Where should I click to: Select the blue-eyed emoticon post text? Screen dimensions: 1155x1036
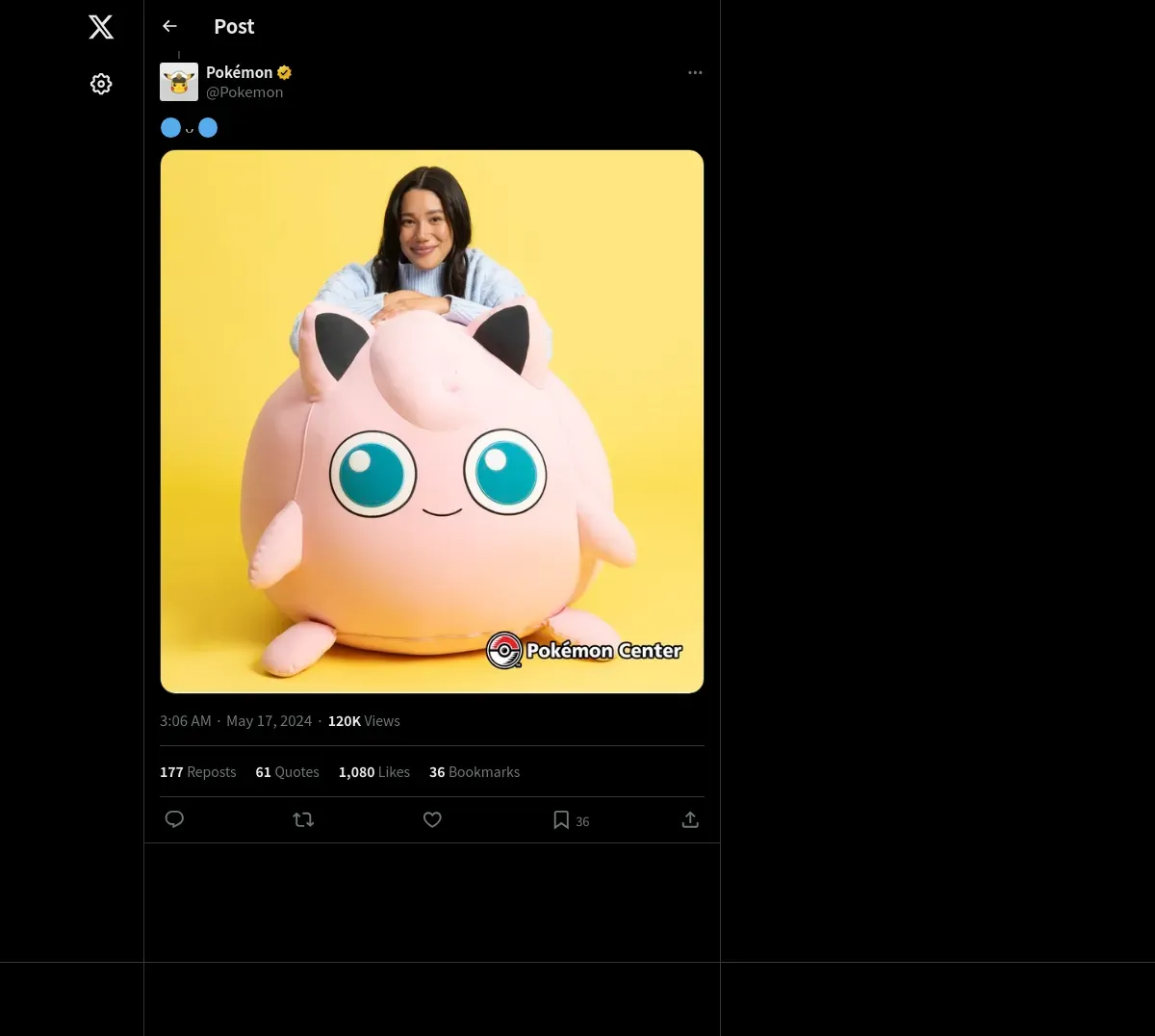pos(190,127)
